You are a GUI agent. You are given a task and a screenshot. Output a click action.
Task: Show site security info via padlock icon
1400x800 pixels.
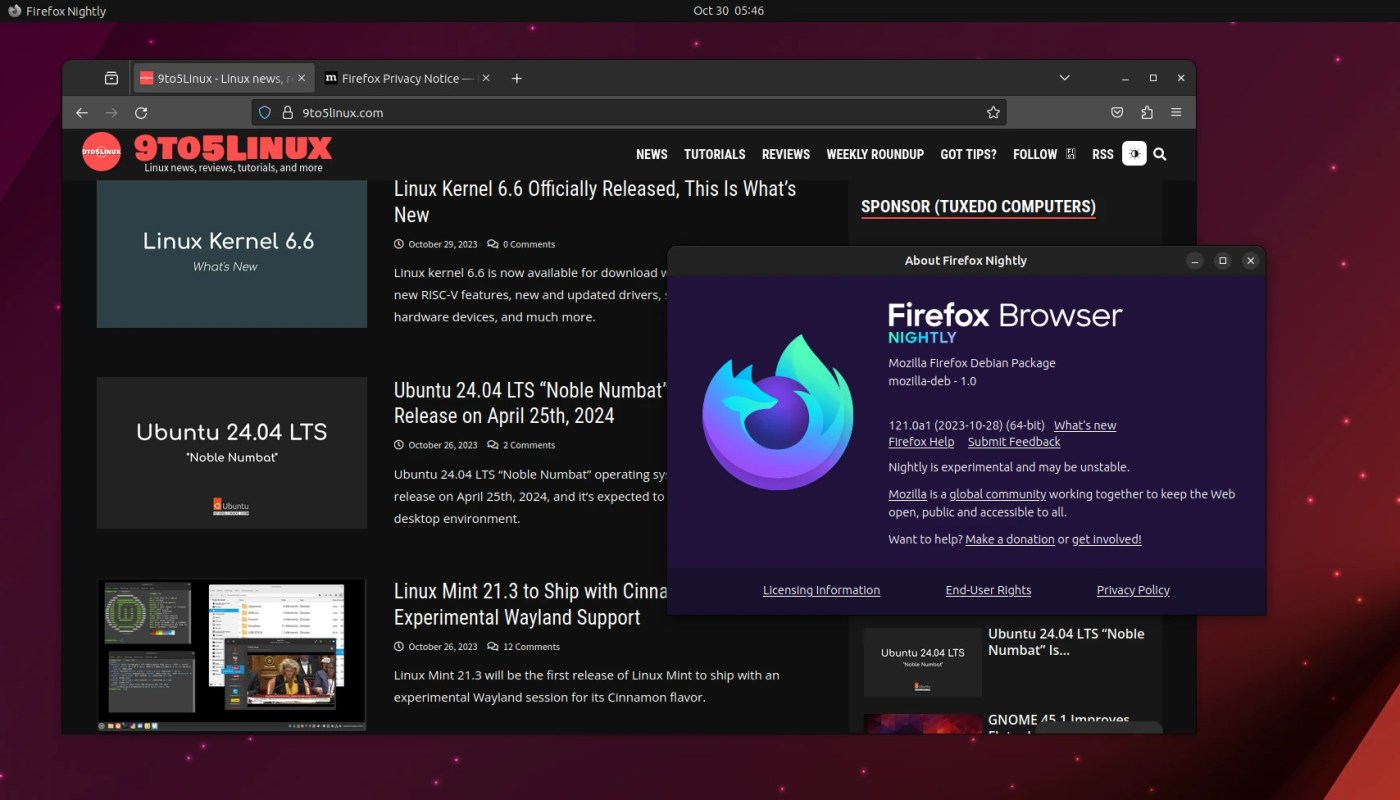(287, 113)
